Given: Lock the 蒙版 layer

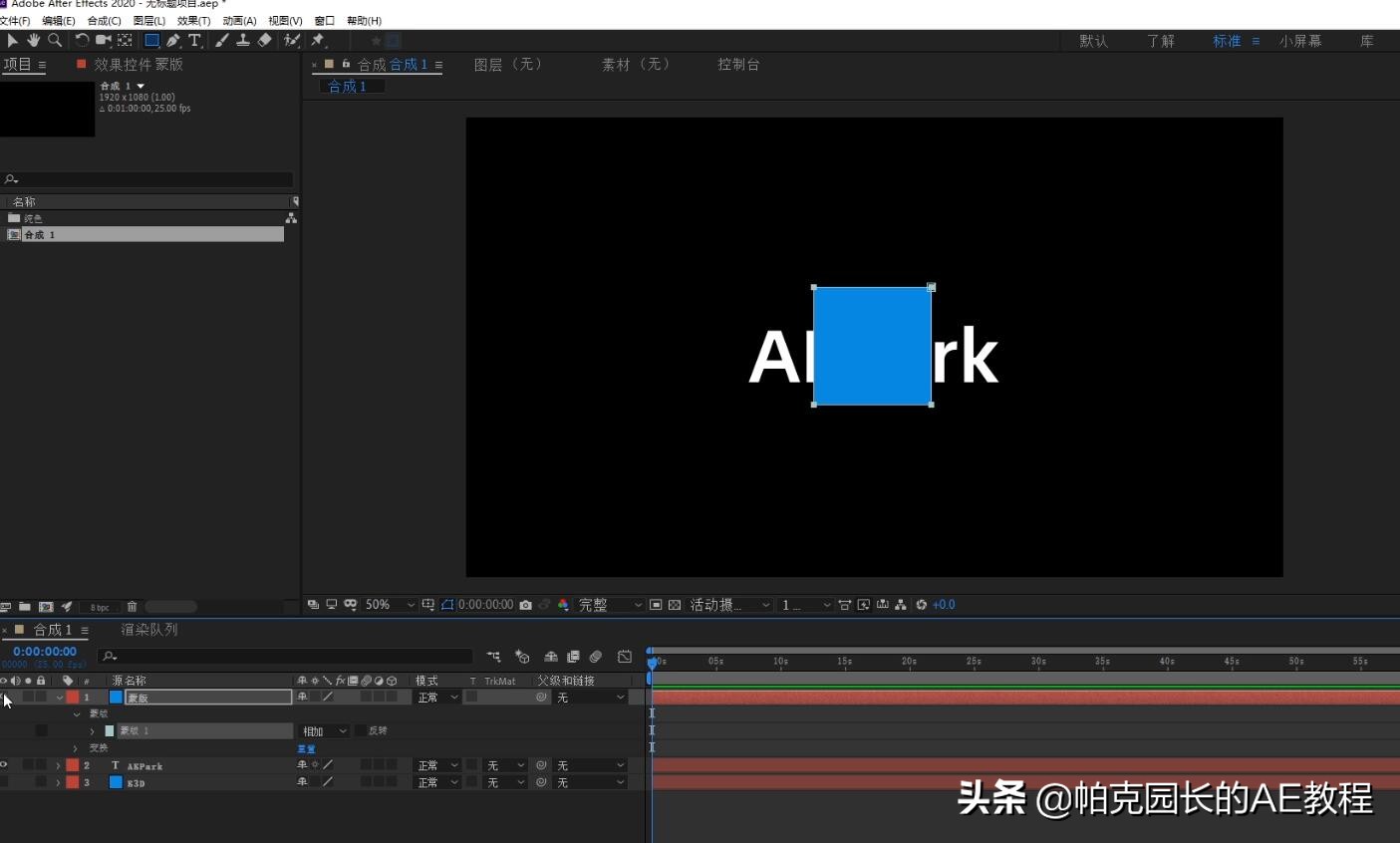Looking at the screenshot, I should pyautogui.click(x=41, y=697).
